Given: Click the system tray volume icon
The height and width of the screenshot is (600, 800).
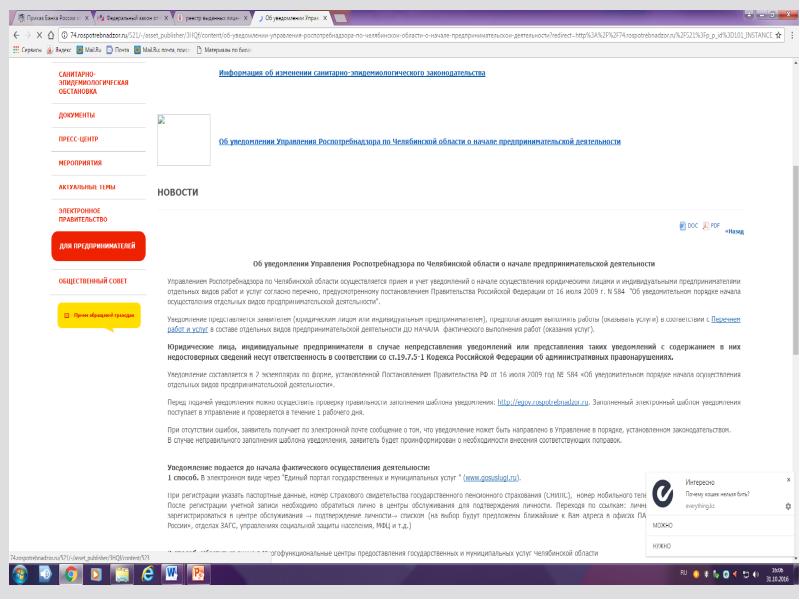Looking at the screenshot, I should point(756,574).
